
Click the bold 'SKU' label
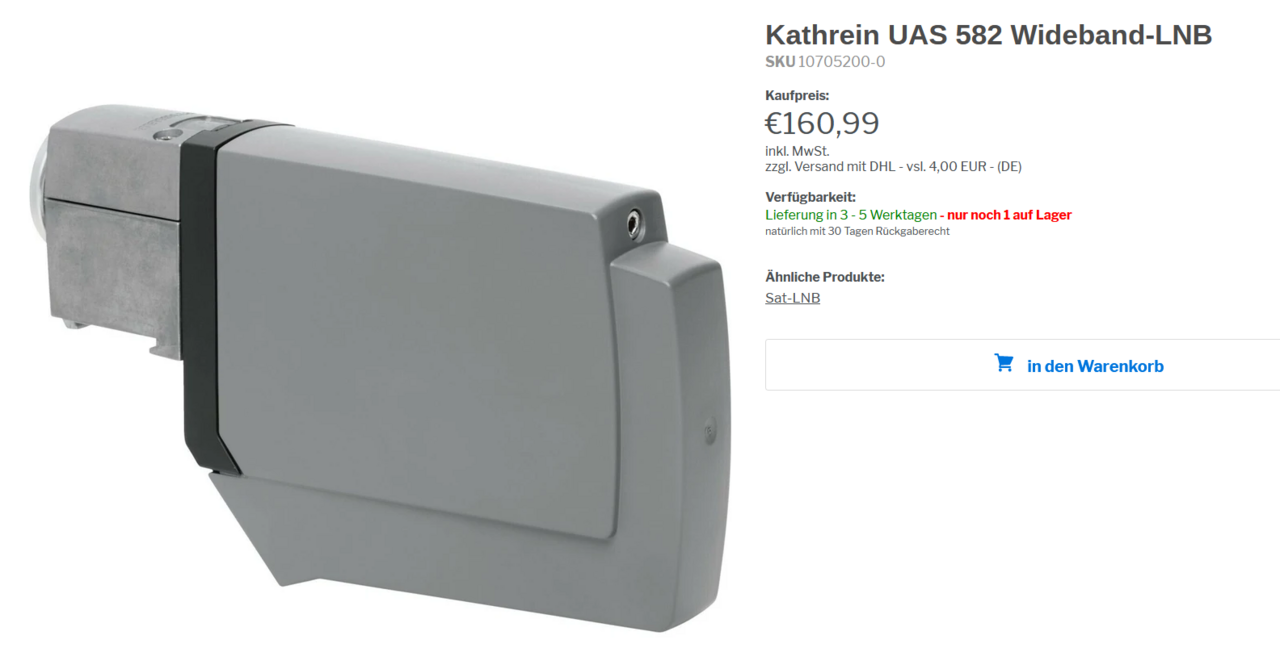780,62
